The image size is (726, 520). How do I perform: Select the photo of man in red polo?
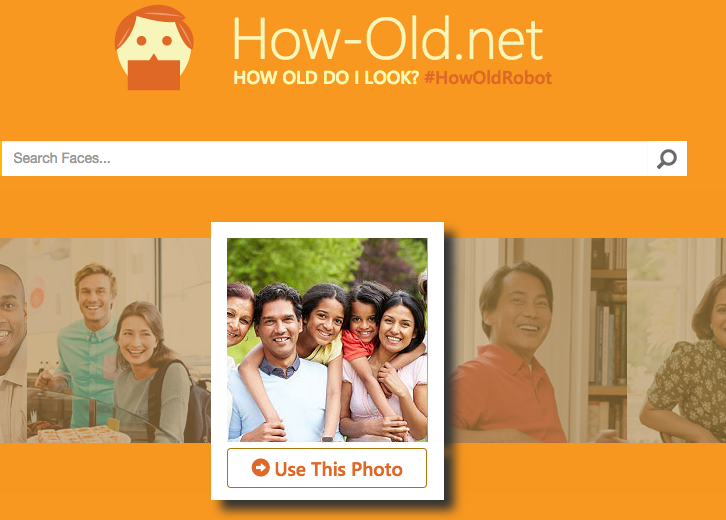(x=536, y=340)
